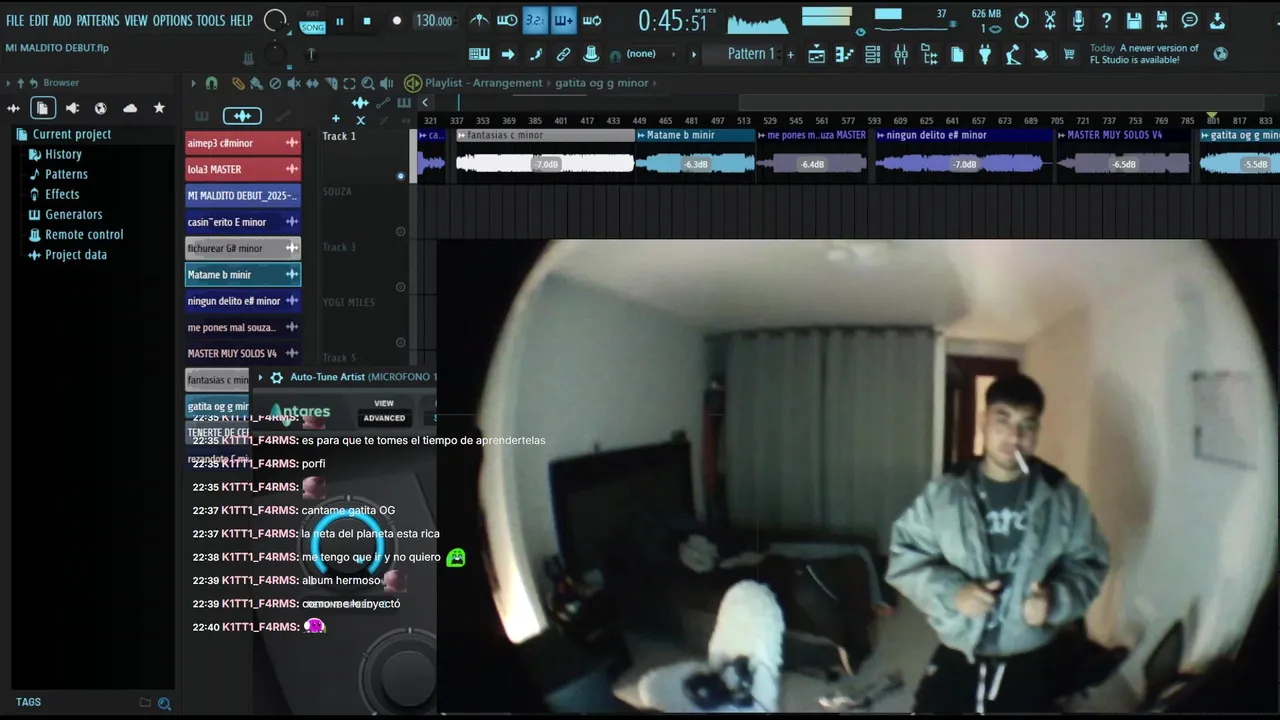Click the gatita og g minor breadcrumb

601,83
